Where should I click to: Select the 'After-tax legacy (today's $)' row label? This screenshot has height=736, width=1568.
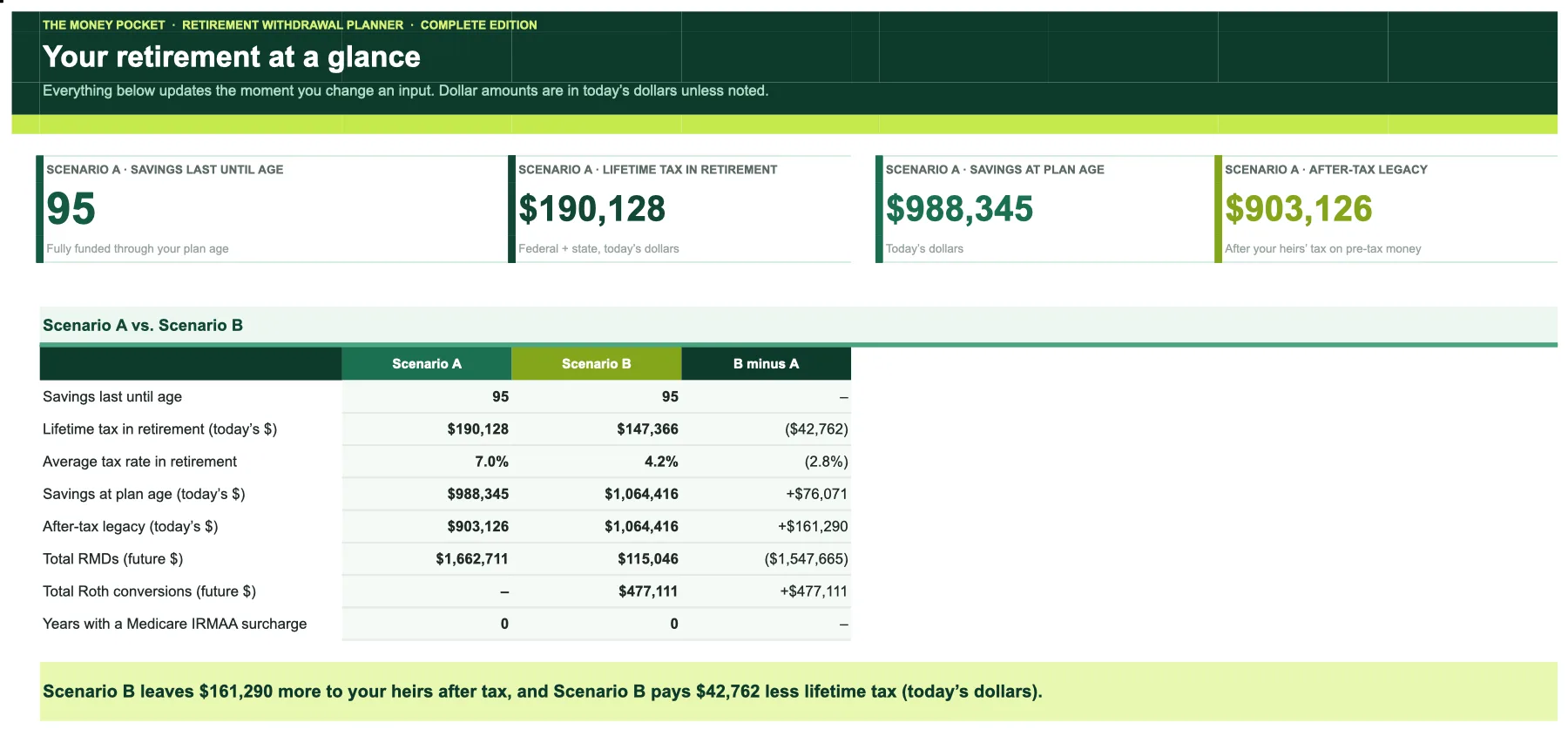pos(130,526)
